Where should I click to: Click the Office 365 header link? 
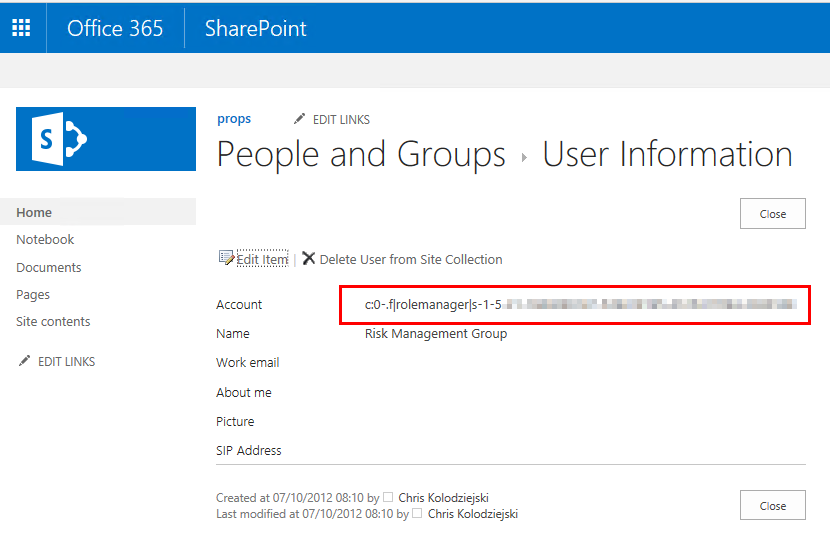point(115,28)
